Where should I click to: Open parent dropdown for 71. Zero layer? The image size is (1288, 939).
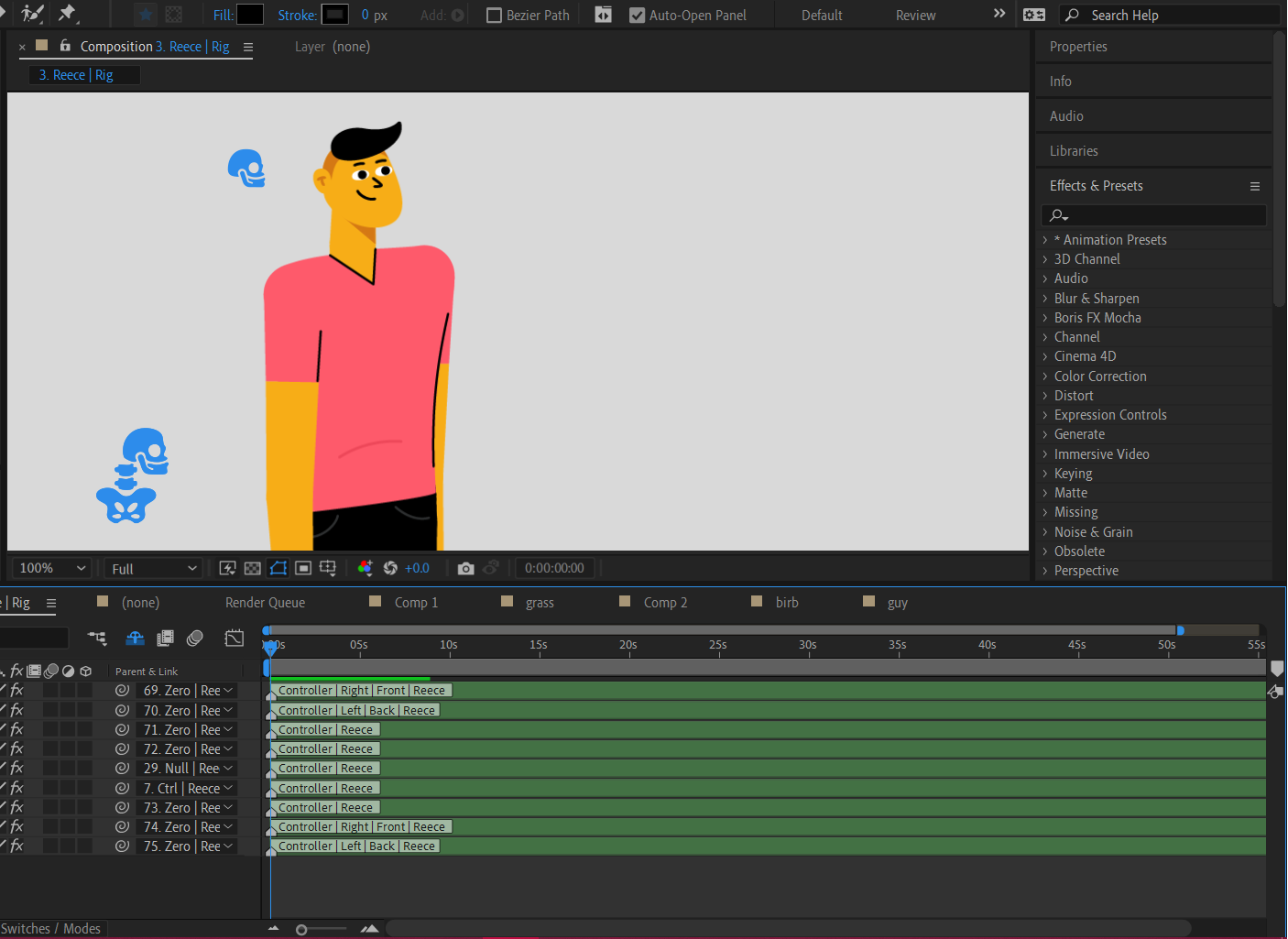(x=186, y=729)
